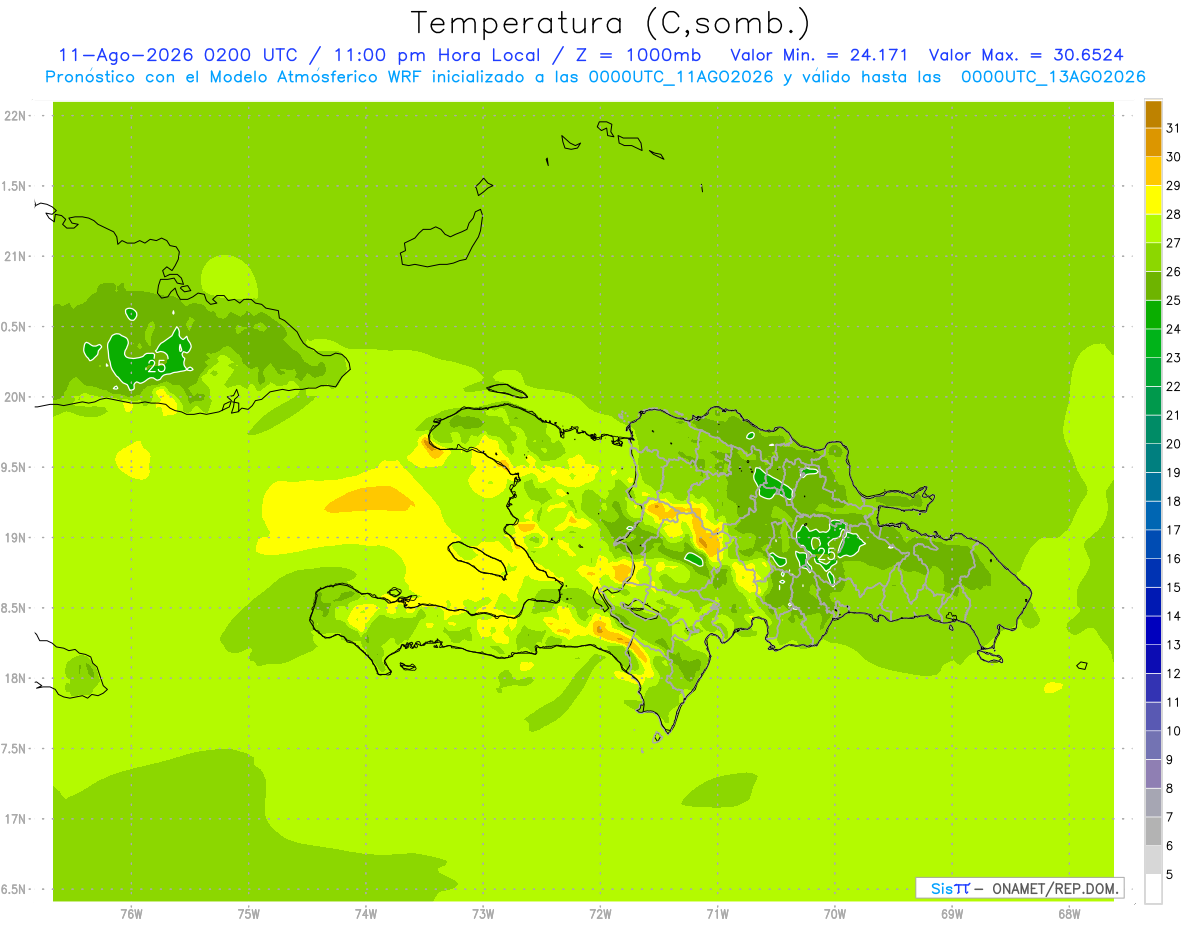Image resolution: width=1200 pixels, height=927 pixels.
Task: Click the legend swatch between 27 and 28
Action: tap(1153, 229)
